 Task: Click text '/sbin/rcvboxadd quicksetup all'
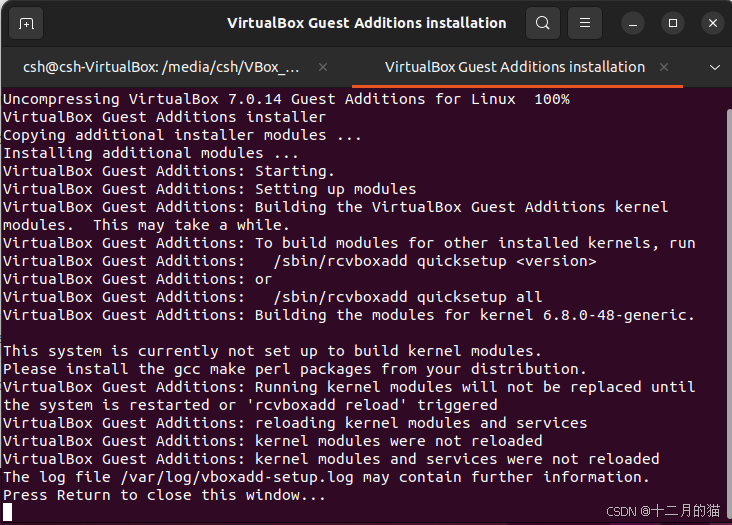[408, 297]
